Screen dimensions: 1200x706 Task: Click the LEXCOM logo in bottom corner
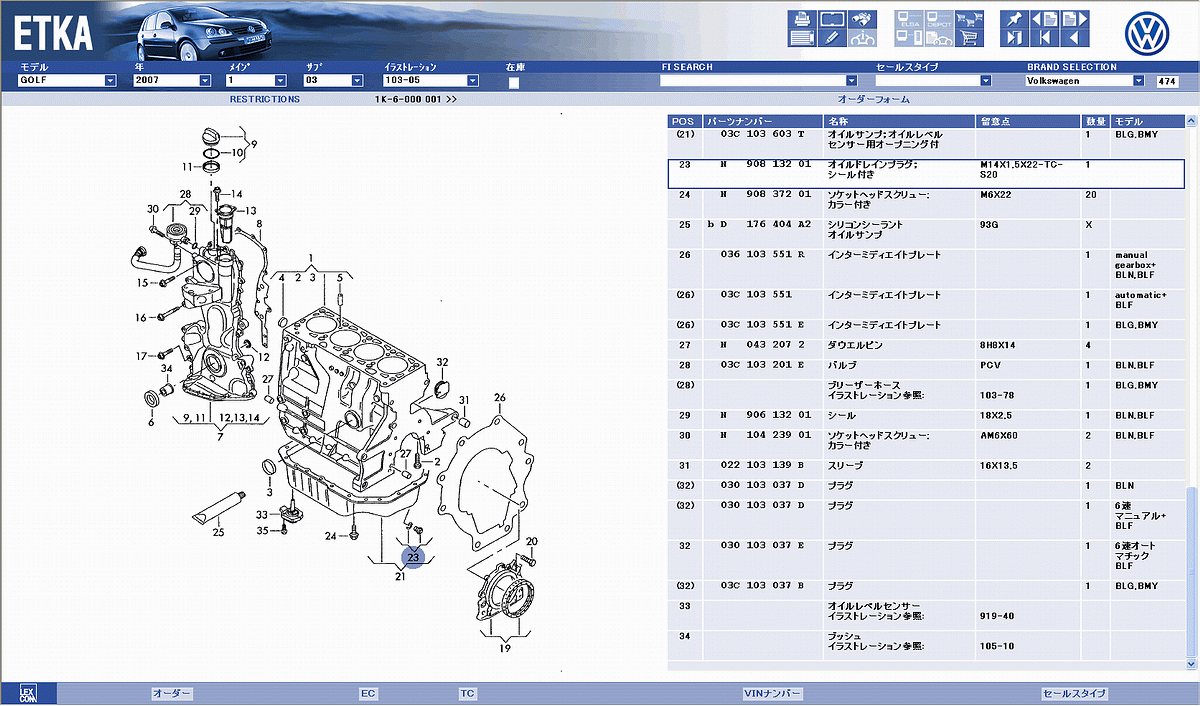27,693
